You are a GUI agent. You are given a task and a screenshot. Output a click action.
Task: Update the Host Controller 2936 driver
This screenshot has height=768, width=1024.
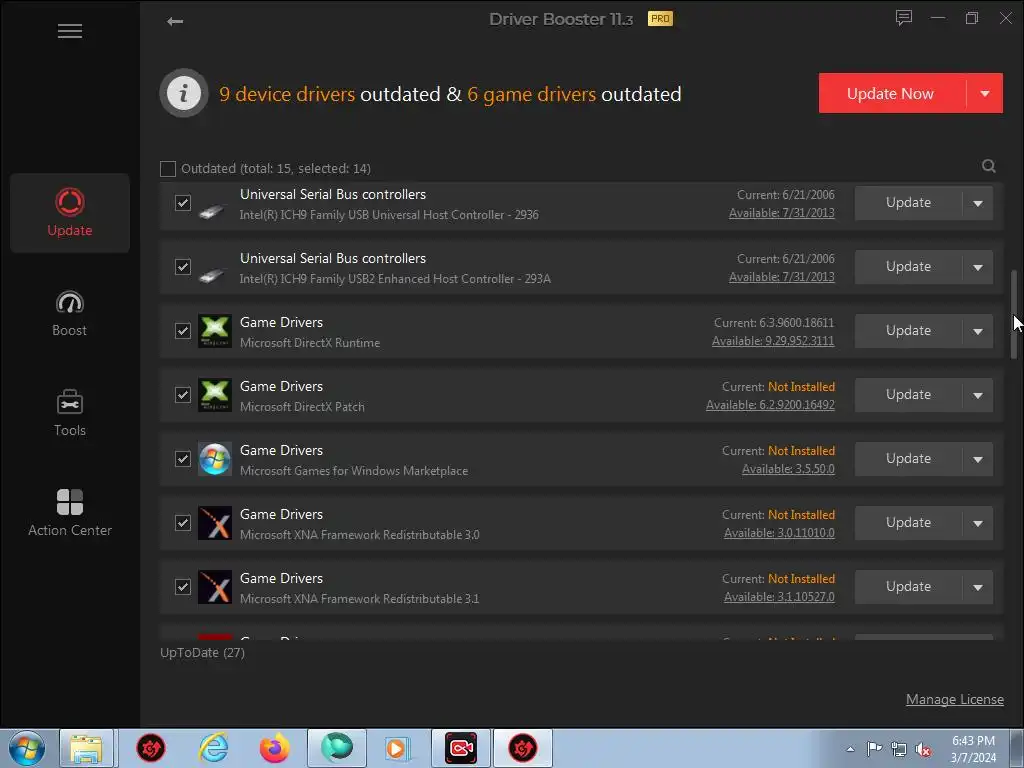click(908, 203)
